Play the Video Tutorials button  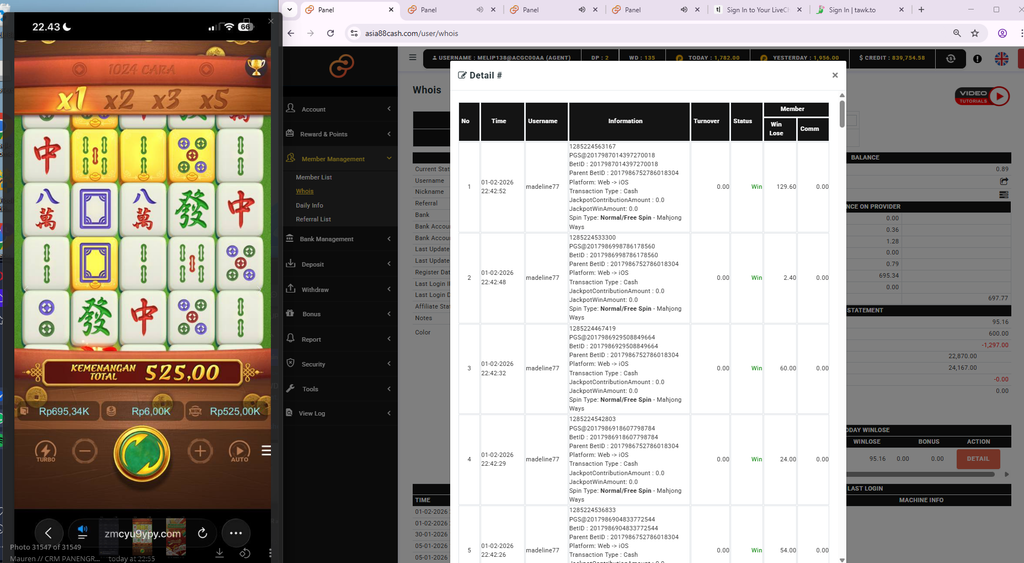click(x=982, y=96)
